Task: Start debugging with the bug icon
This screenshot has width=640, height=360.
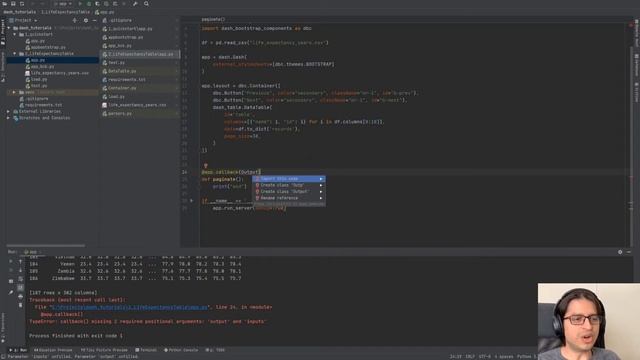Action: [x=89, y=4]
